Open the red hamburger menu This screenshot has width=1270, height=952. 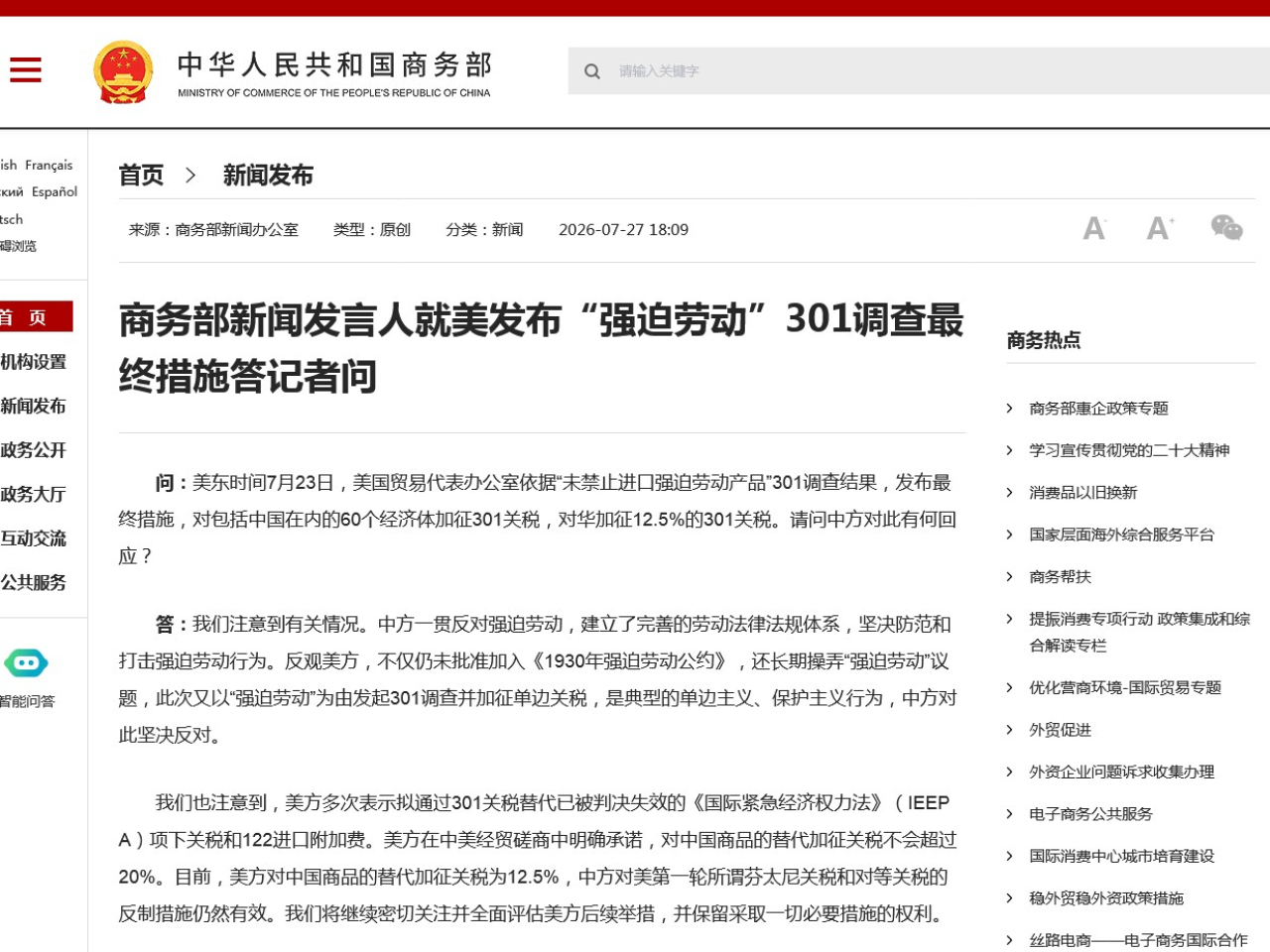[25, 70]
